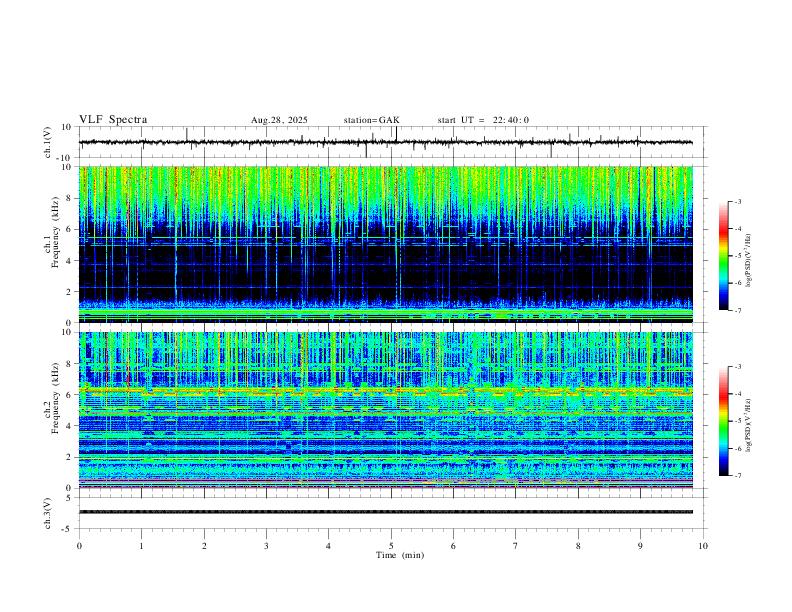Click time axis tick label "6"
792x612 pixels.
[454, 546]
